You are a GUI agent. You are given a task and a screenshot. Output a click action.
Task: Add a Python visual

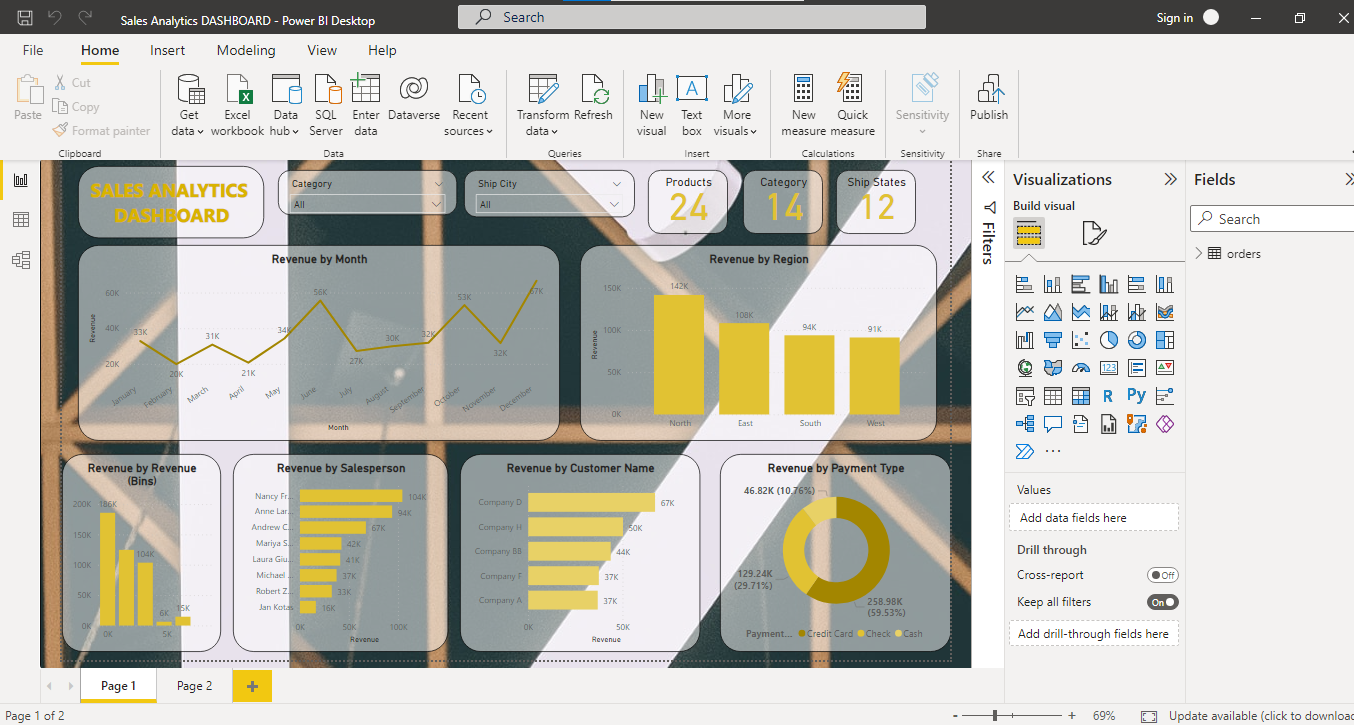pos(1136,395)
